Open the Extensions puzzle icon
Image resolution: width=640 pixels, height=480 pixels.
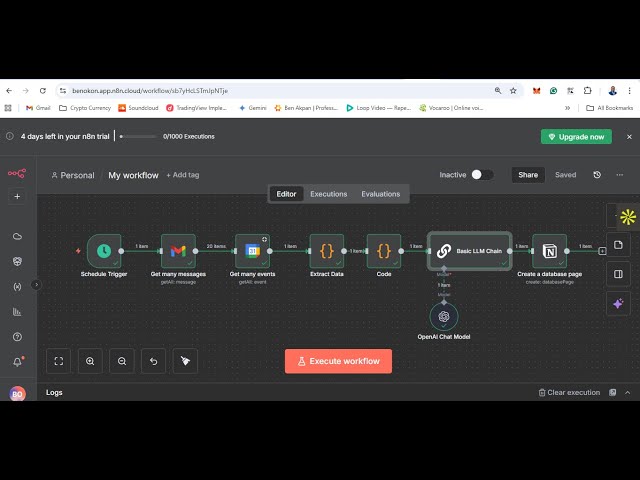point(587,91)
